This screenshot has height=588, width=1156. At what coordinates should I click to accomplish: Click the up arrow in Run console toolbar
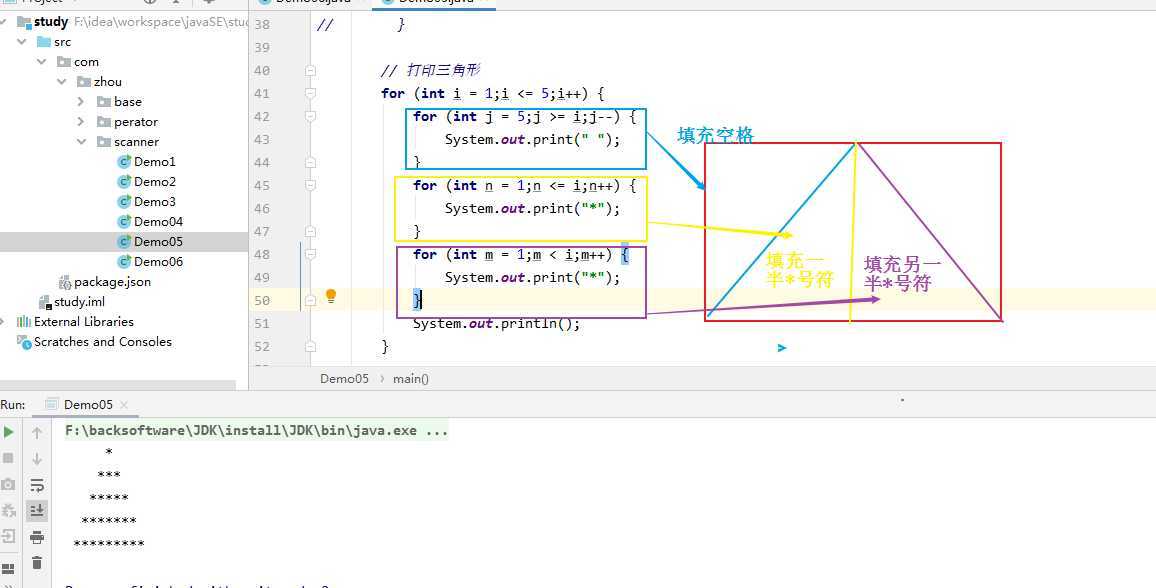click(37, 433)
